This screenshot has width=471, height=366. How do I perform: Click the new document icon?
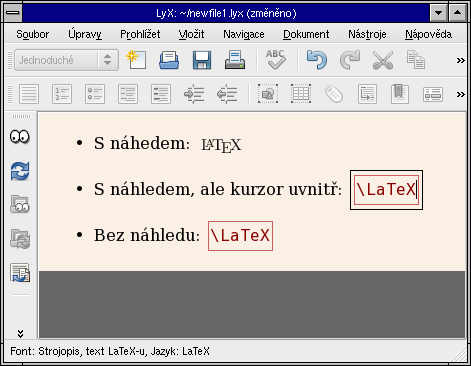(x=136, y=60)
